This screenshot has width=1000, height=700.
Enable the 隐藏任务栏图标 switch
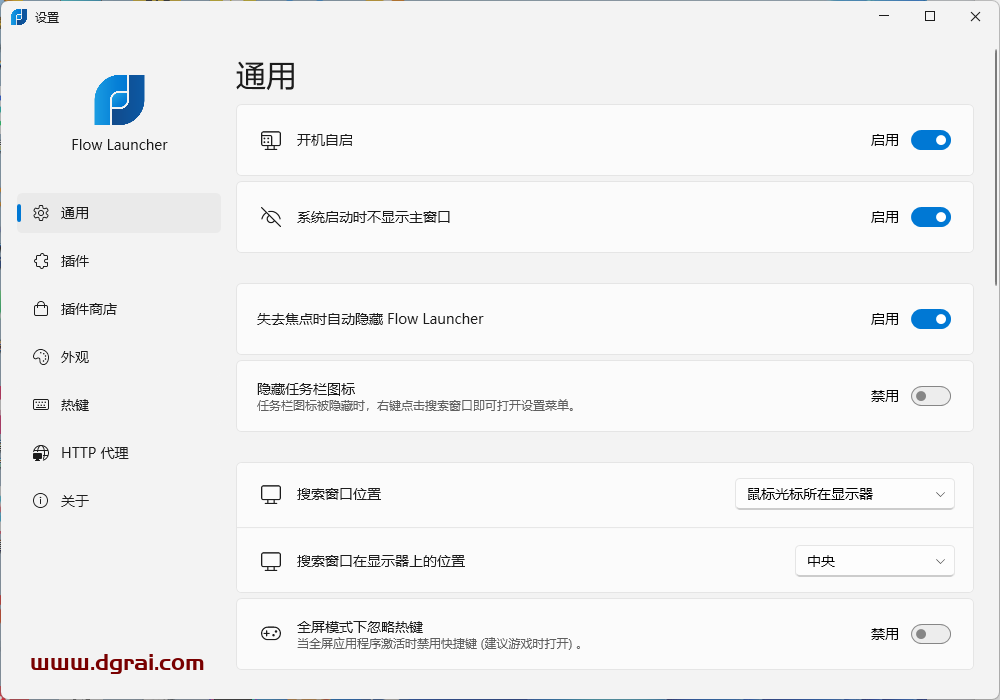pos(930,396)
